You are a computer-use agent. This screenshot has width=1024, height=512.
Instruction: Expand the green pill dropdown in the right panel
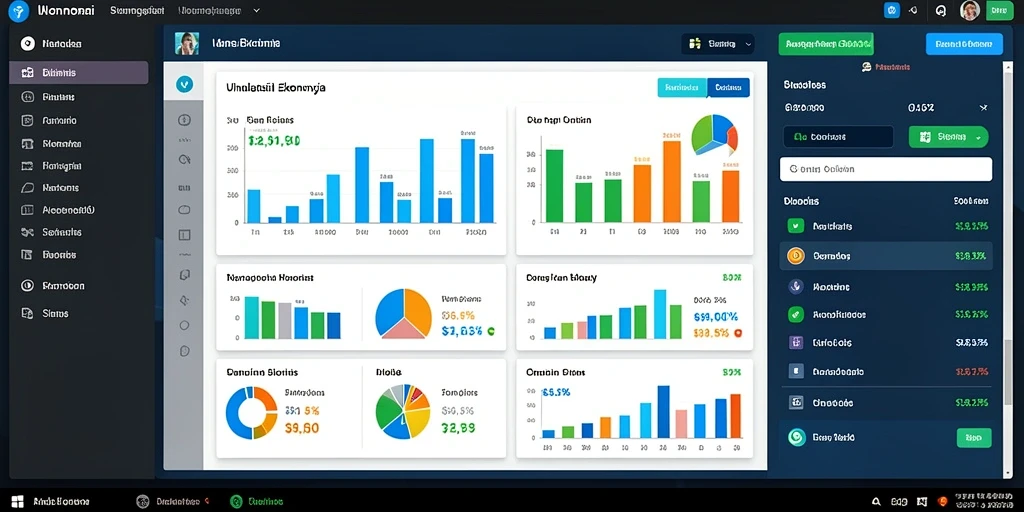(948, 137)
